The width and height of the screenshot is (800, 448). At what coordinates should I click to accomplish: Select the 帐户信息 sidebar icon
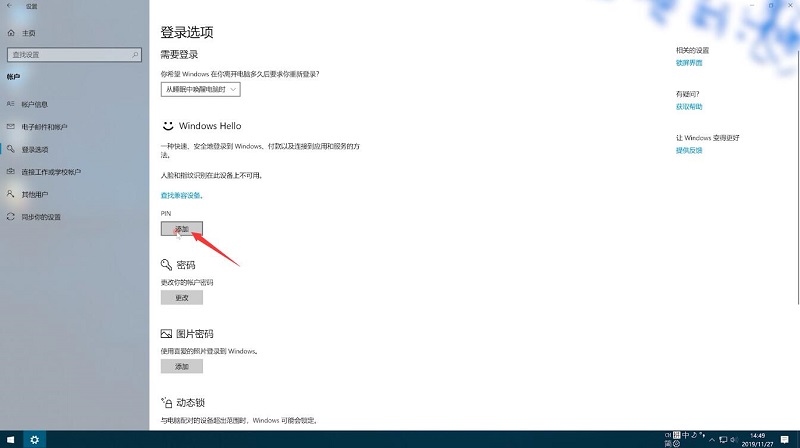click(11, 104)
